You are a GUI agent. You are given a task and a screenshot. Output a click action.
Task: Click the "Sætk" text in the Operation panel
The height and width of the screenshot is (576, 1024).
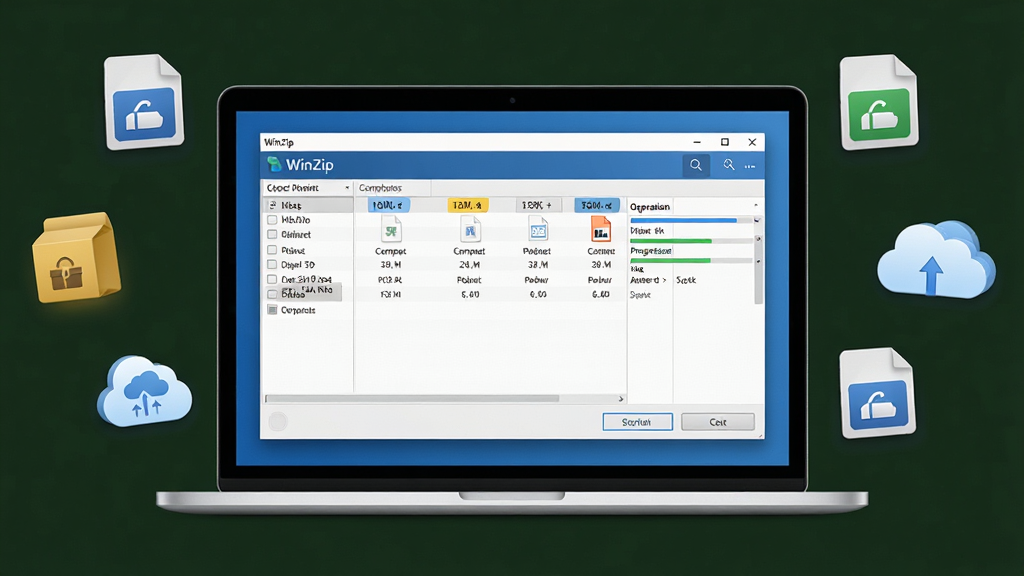686,280
